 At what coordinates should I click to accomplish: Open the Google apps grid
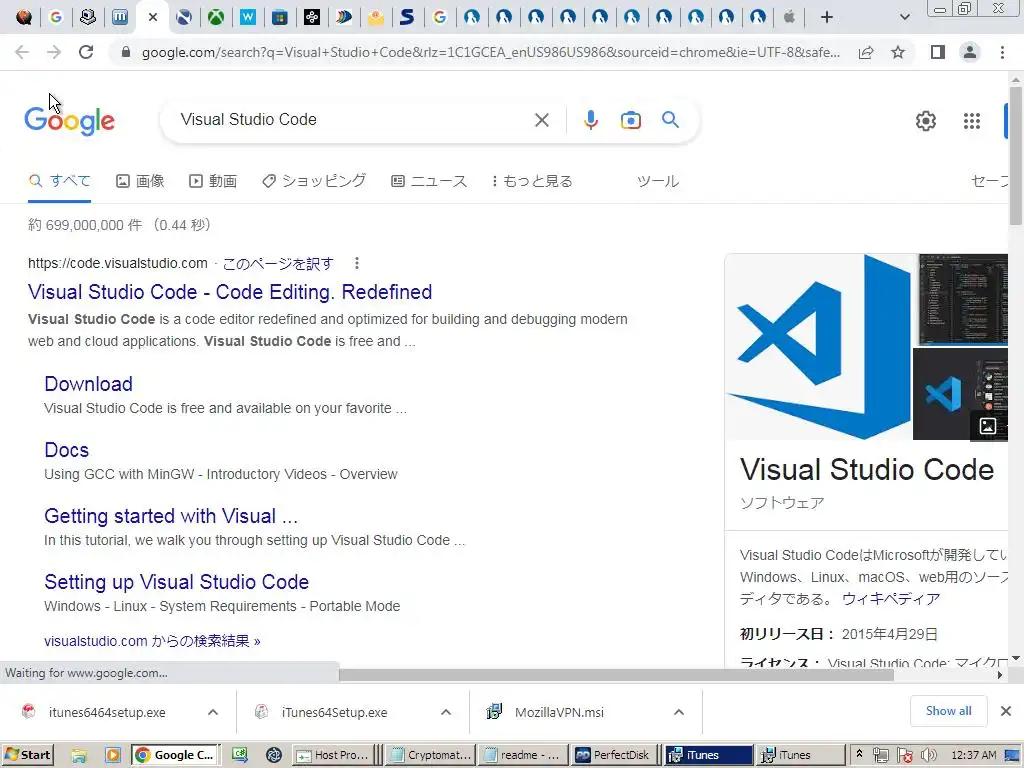972,121
